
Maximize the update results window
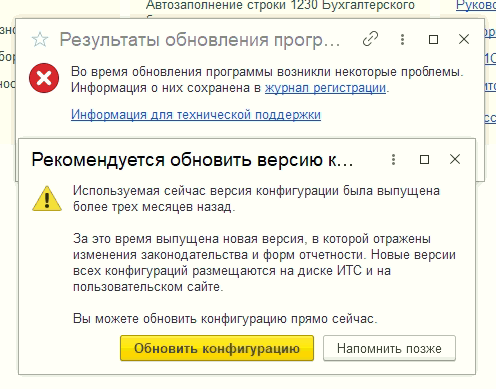[433, 39]
